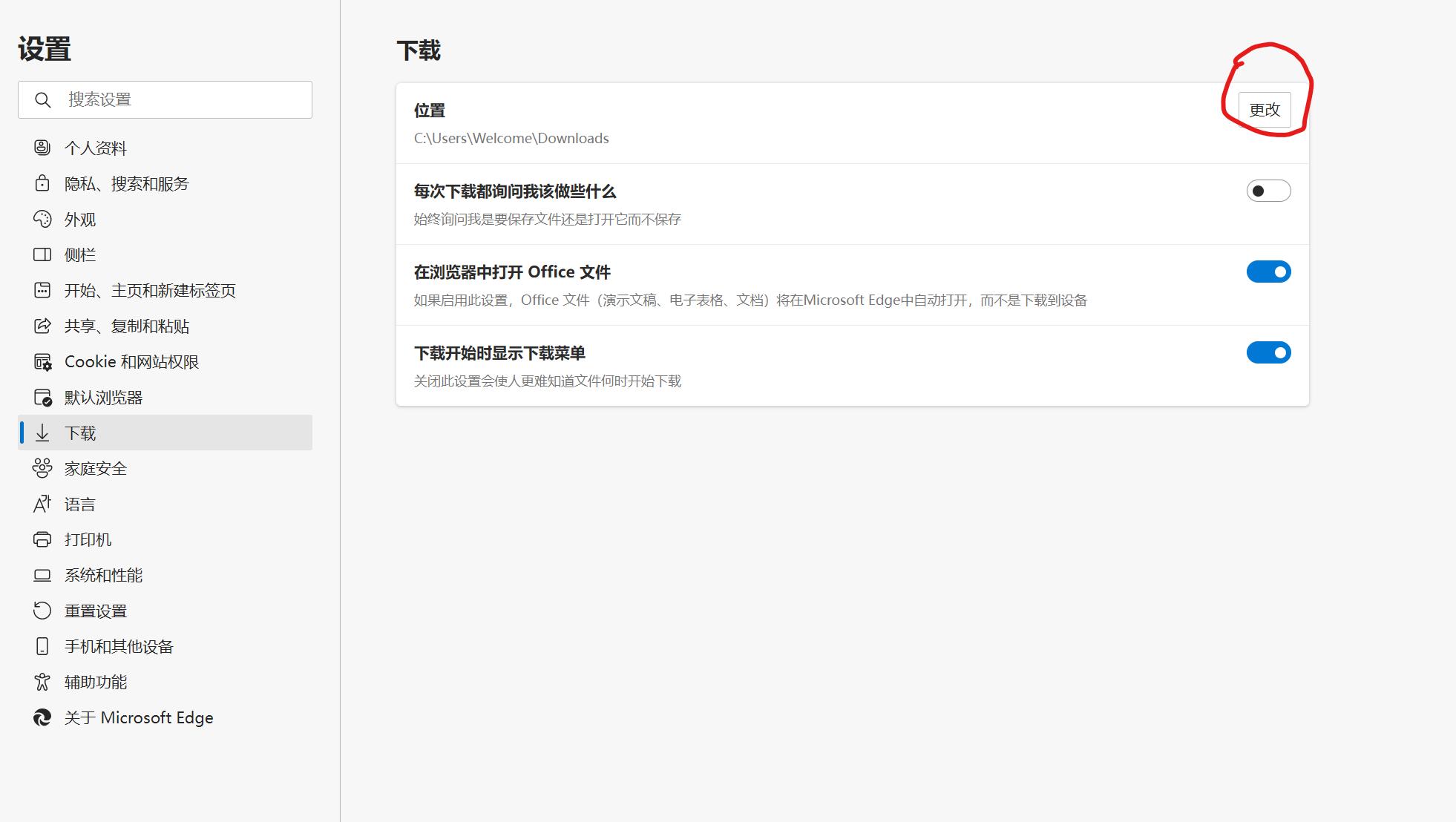This screenshot has height=822, width=1456.
Task: Go to 共享、复制和粘贴 settings
Action: click(165, 326)
